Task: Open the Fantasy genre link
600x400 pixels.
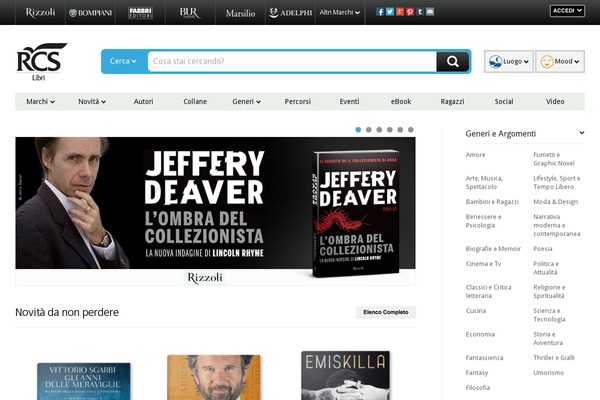Action: click(x=477, y=372)
